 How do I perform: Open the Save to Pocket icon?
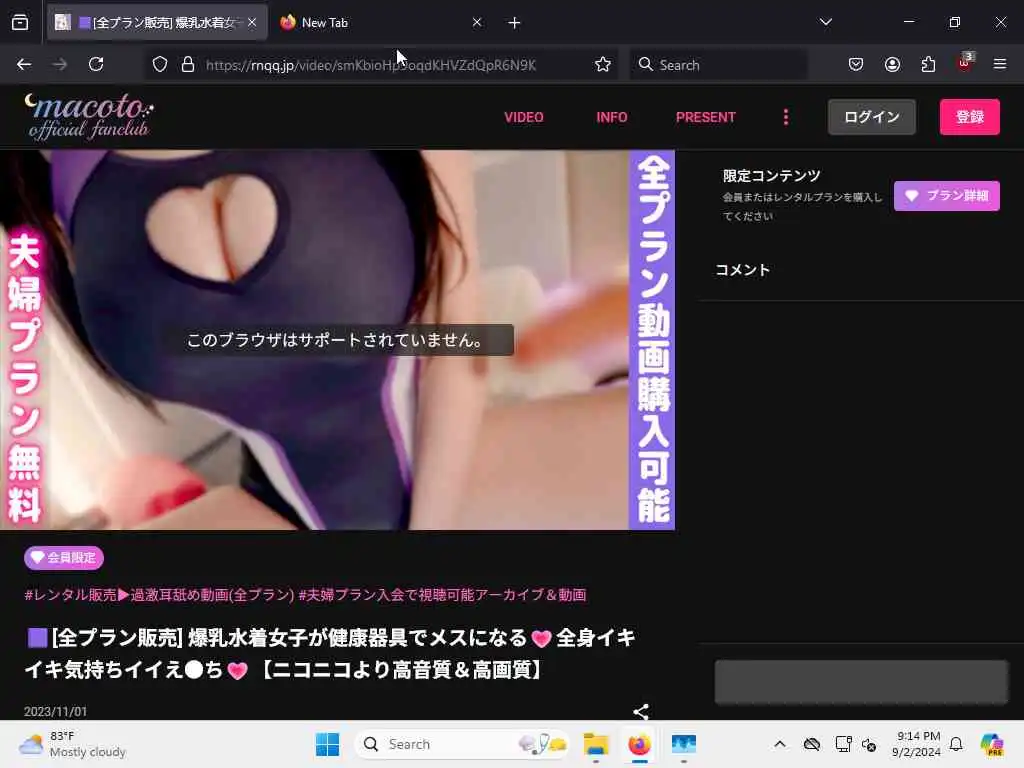point(856,64)
